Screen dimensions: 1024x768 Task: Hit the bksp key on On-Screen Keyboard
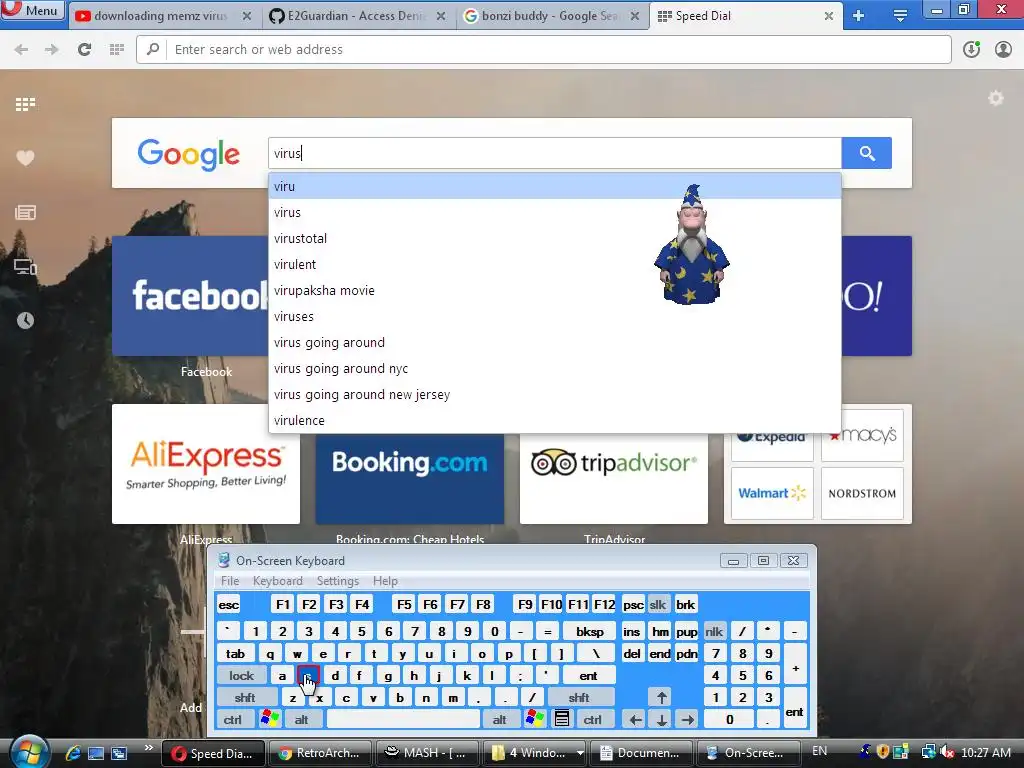point(590,632)
